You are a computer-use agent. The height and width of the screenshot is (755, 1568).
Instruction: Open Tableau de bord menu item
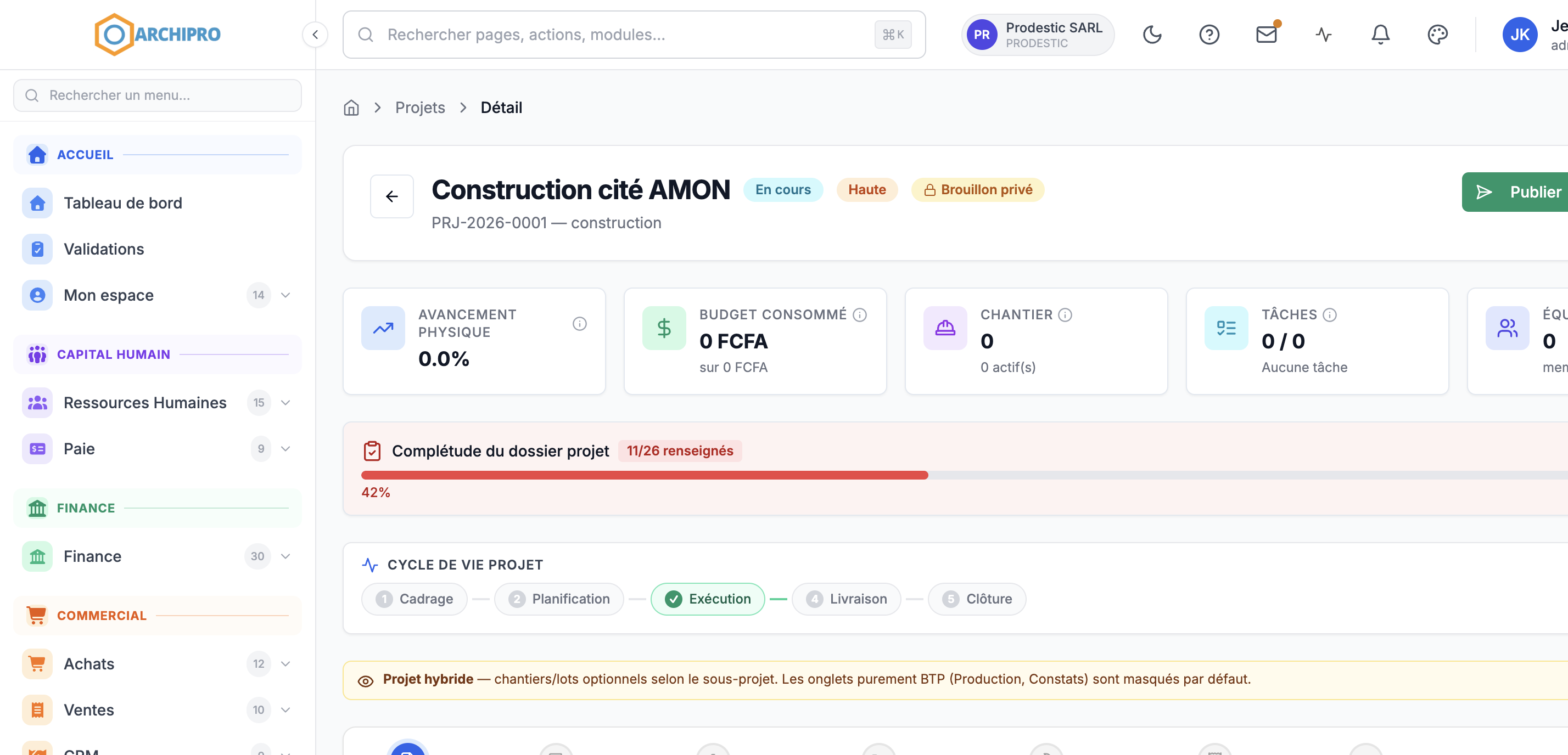157,202
